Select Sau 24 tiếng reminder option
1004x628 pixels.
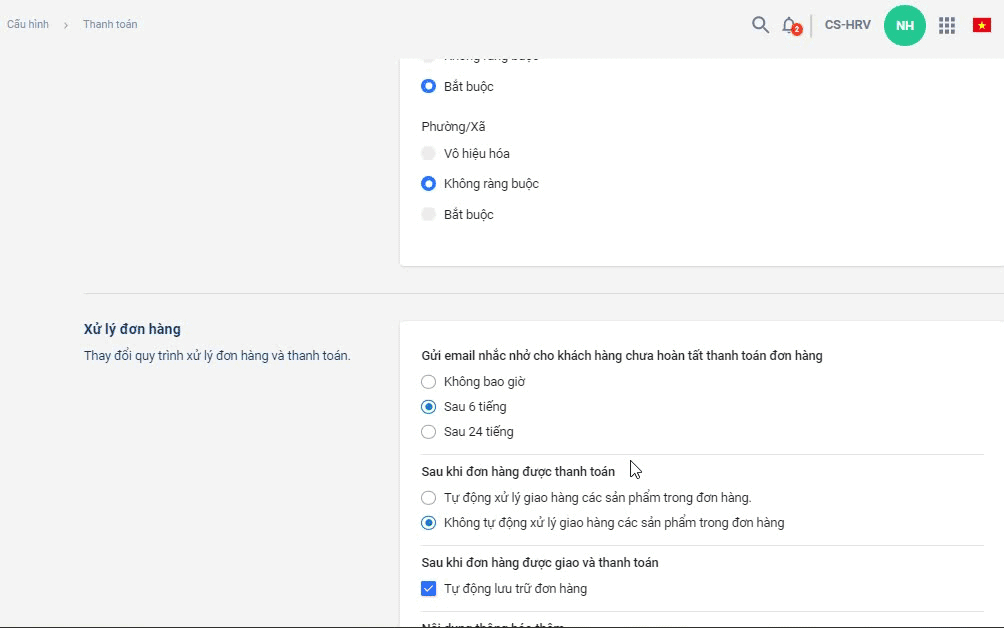[429, 432]
